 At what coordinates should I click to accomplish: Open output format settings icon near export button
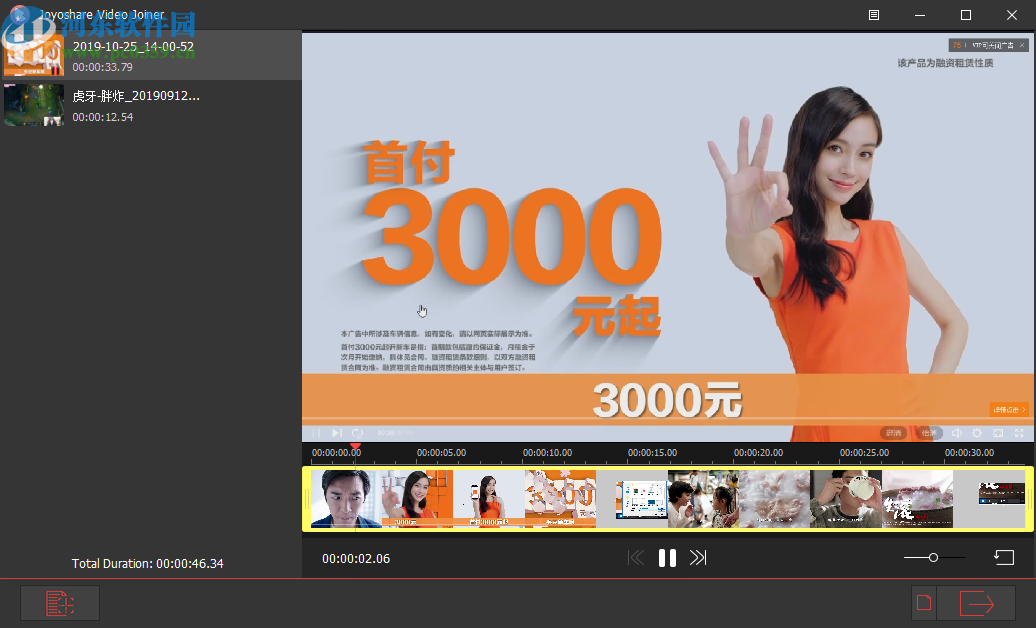click(923, 602)
